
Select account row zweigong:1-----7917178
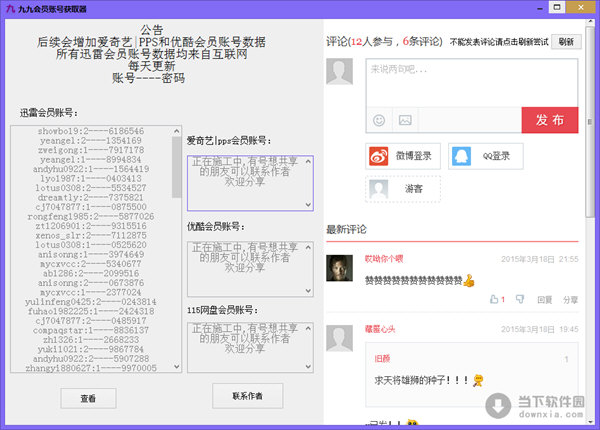pyautogui.click(x=91, y=150)
